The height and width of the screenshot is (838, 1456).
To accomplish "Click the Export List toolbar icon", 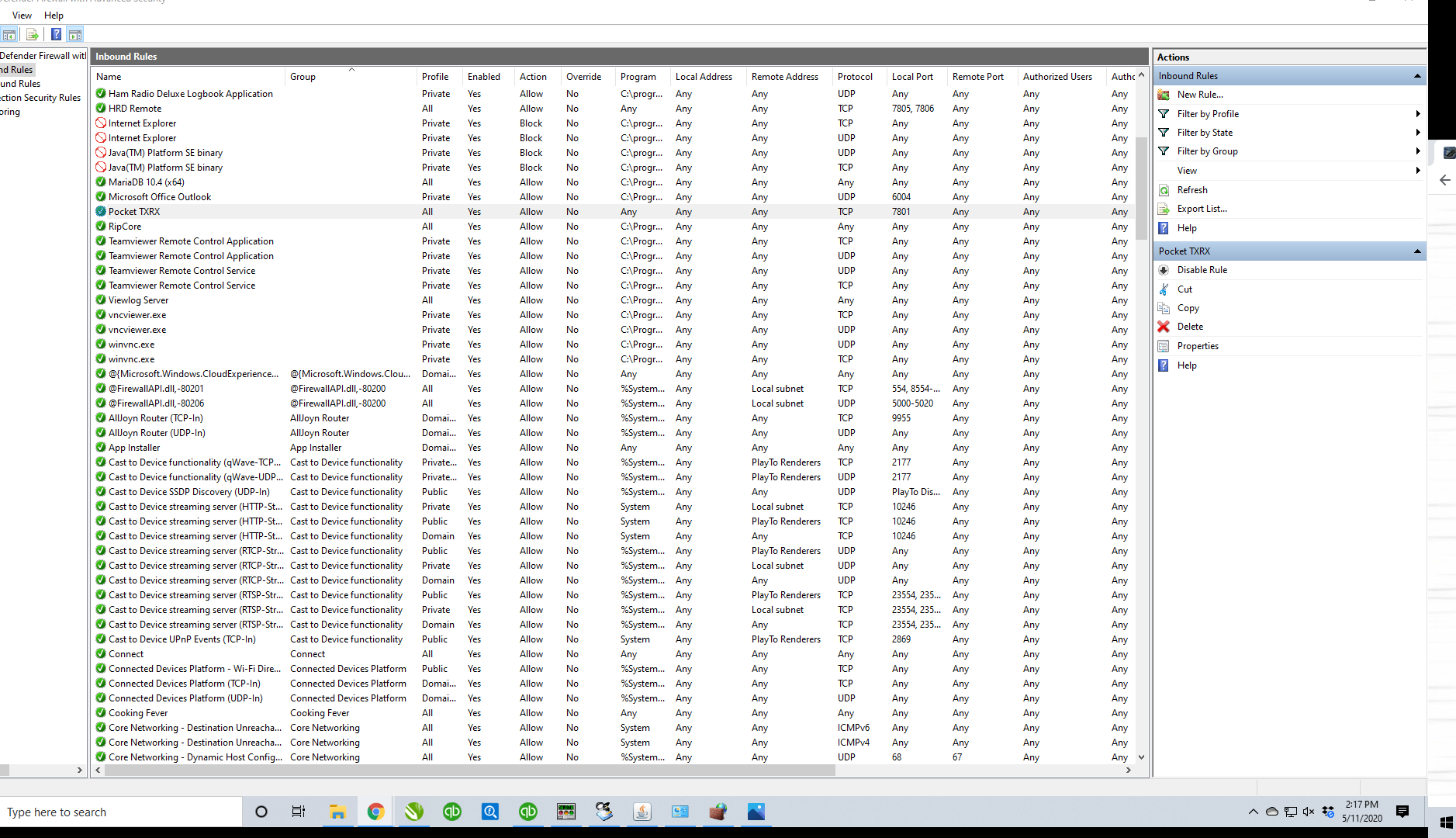I will point(32,34).
